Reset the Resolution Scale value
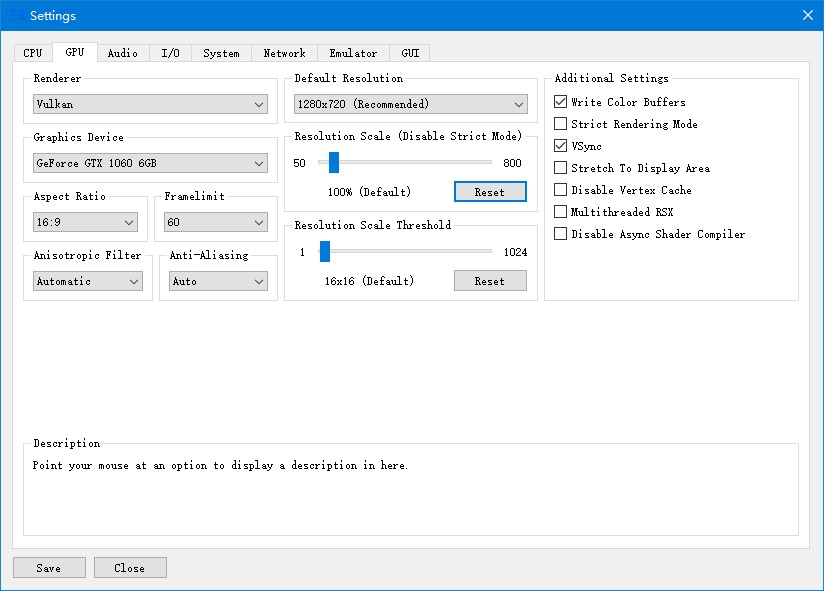Viewport: 824px width, 591px height. tap(490, 192)
